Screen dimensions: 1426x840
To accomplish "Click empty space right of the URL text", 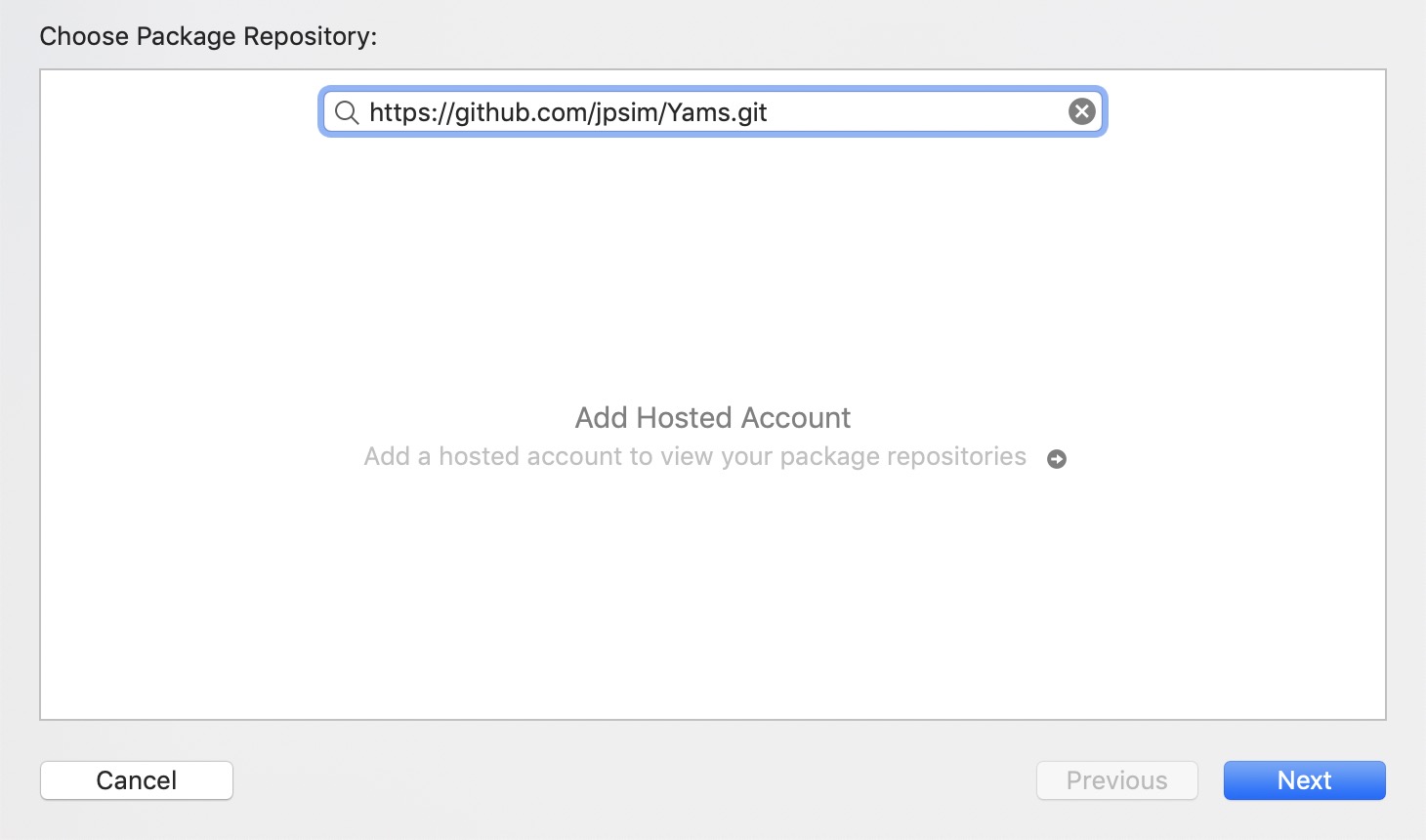I will [916, 112].
